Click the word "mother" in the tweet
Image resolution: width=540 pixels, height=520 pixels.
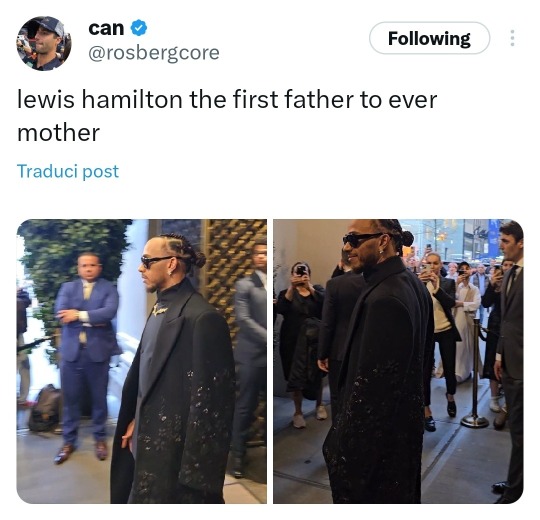point(59,133)
